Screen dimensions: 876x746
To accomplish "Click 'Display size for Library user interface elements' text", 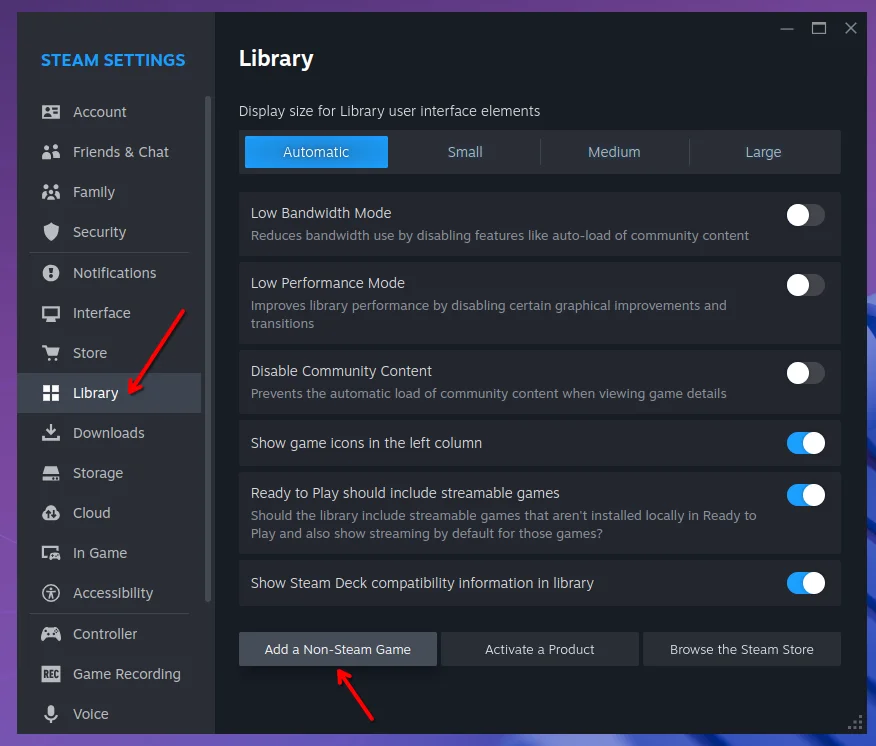I will tap(389, 111).
